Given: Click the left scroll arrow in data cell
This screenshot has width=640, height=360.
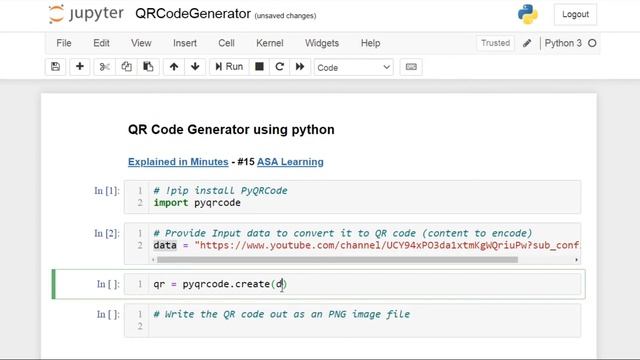Looking at the screenshot, I should click(x=153, y=260).
